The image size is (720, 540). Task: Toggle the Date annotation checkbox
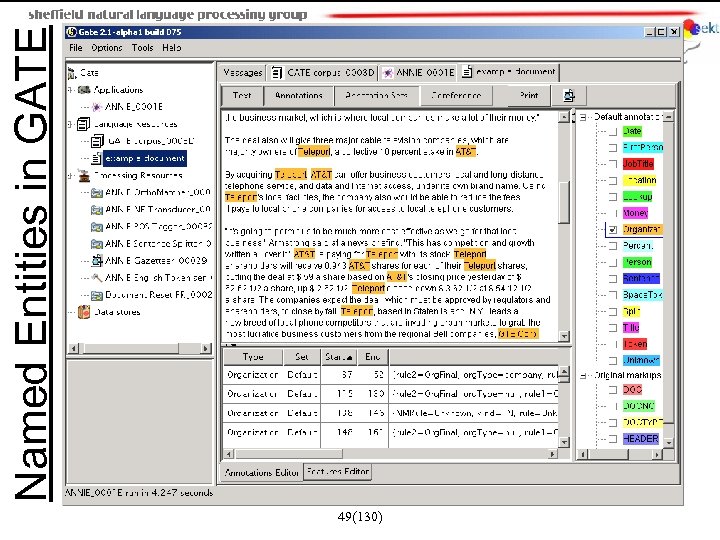pos(613,132)
